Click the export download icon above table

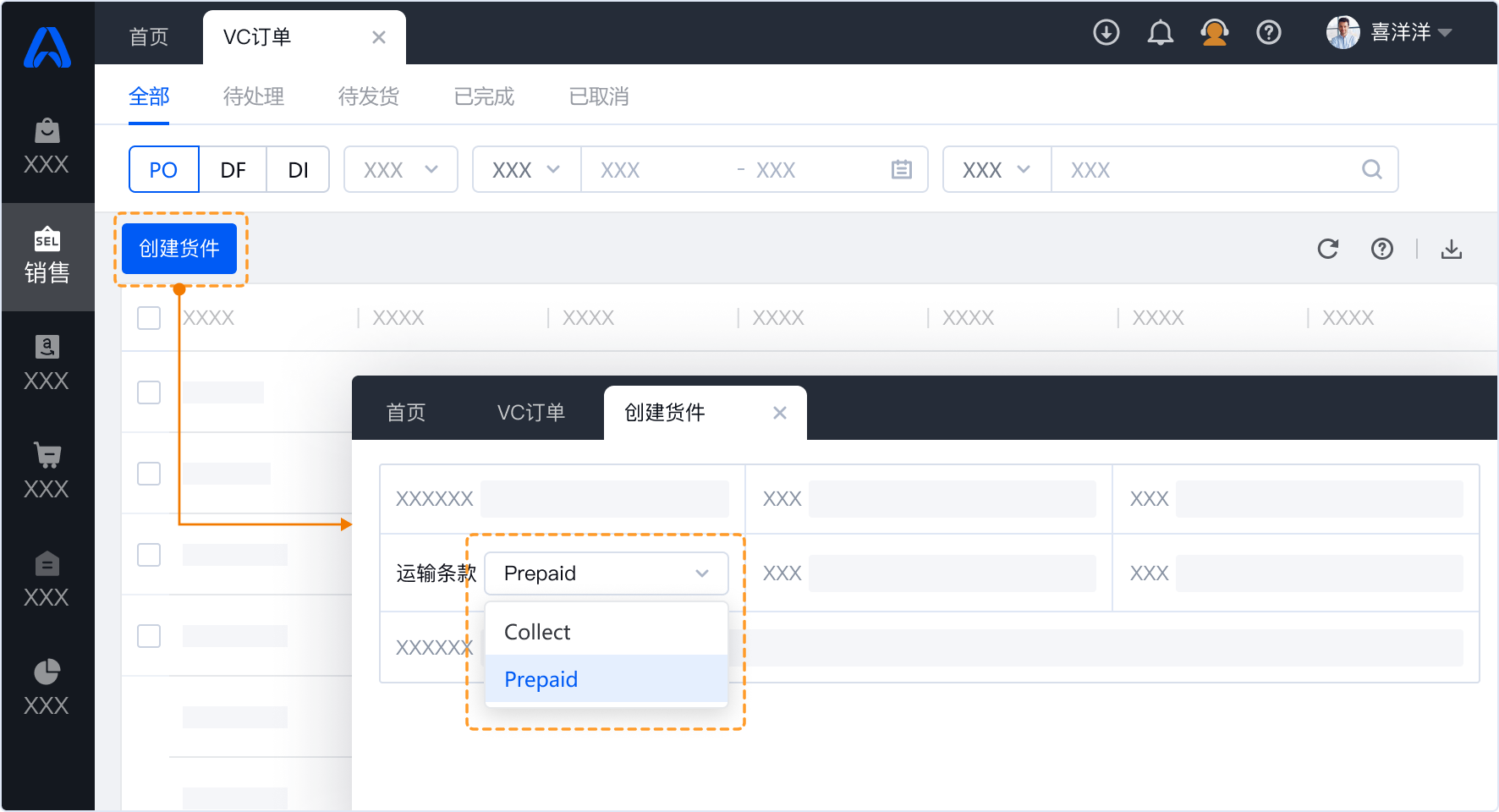[x=1451, y=249]
